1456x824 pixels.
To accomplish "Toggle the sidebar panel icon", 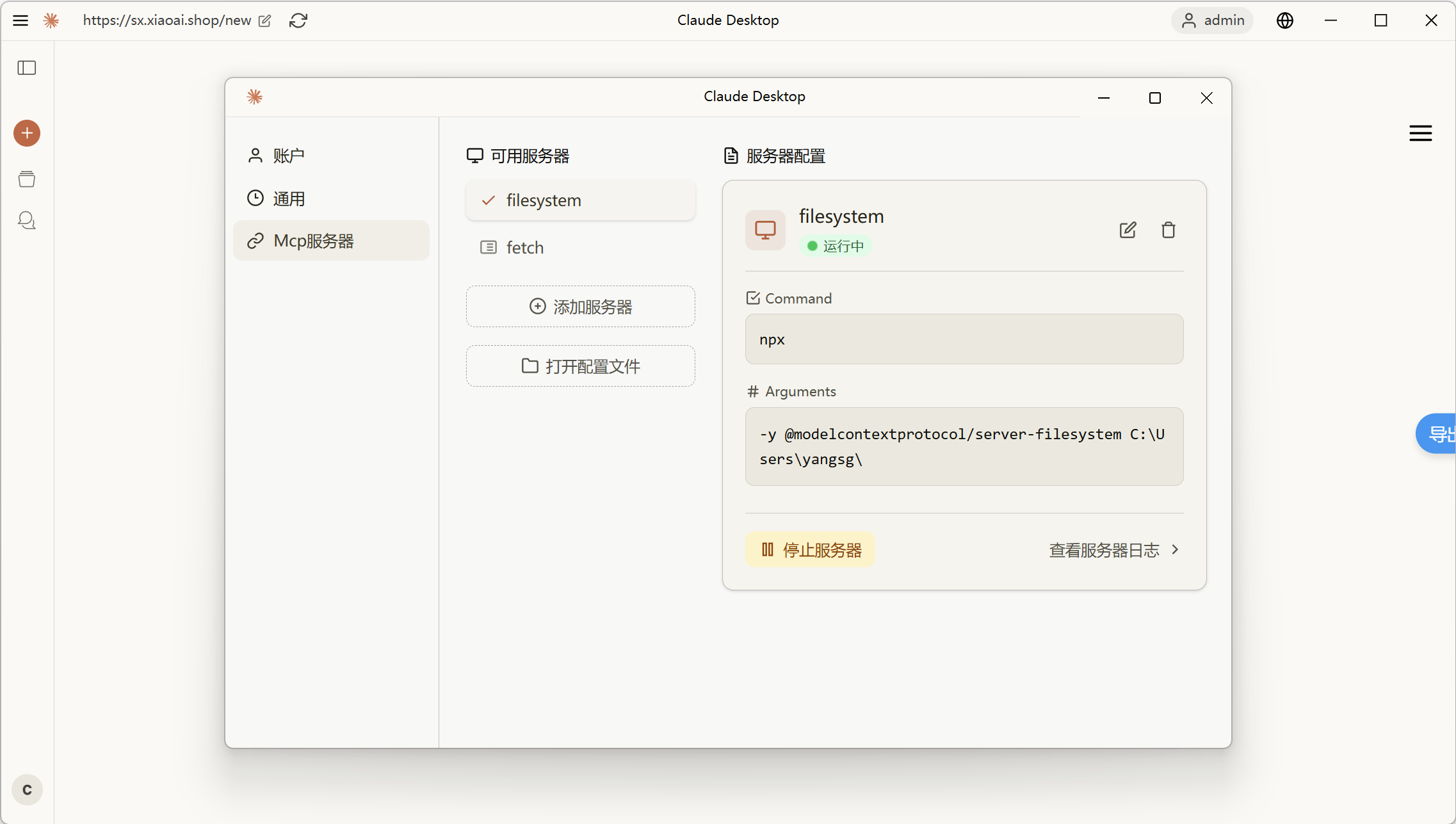I will [27, 67].
